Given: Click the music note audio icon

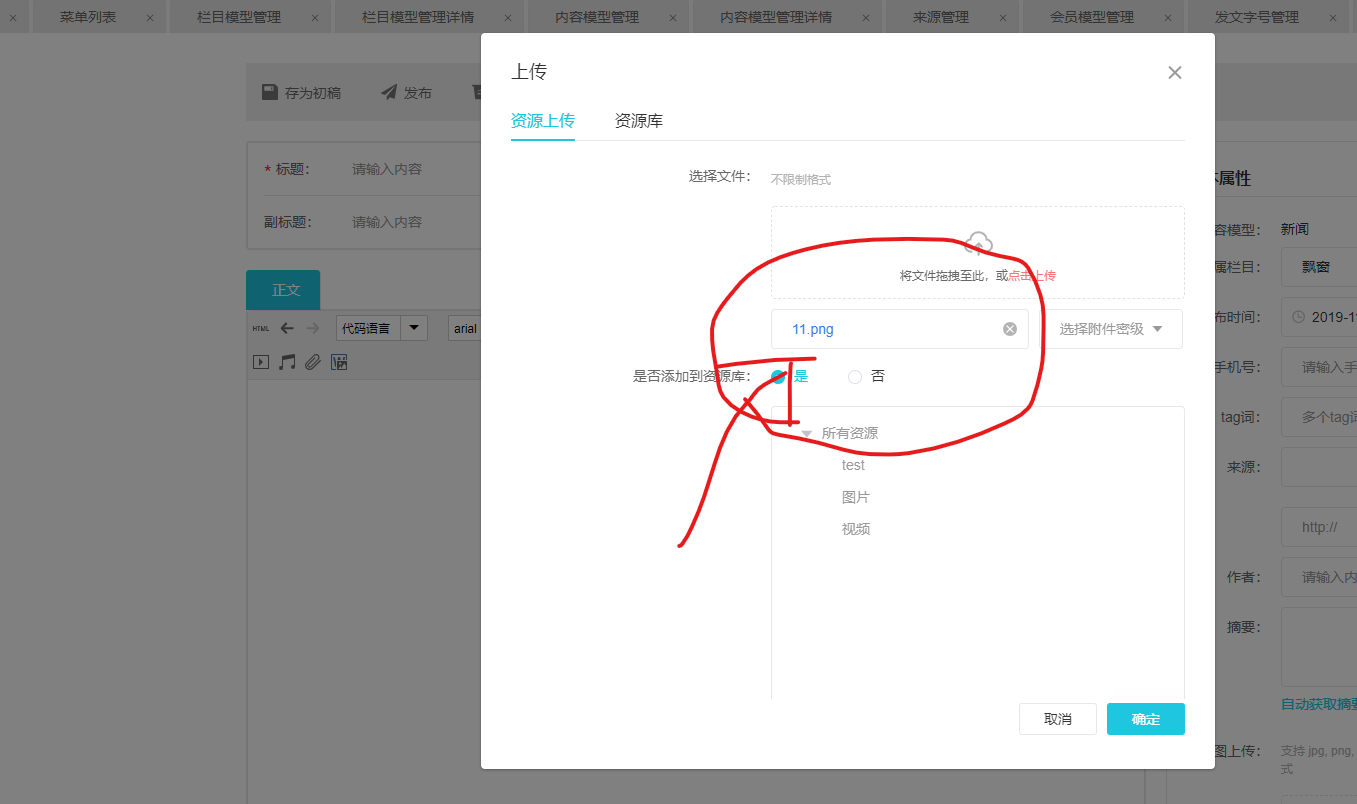Looking at the screenshot, I should pos(287,362).
